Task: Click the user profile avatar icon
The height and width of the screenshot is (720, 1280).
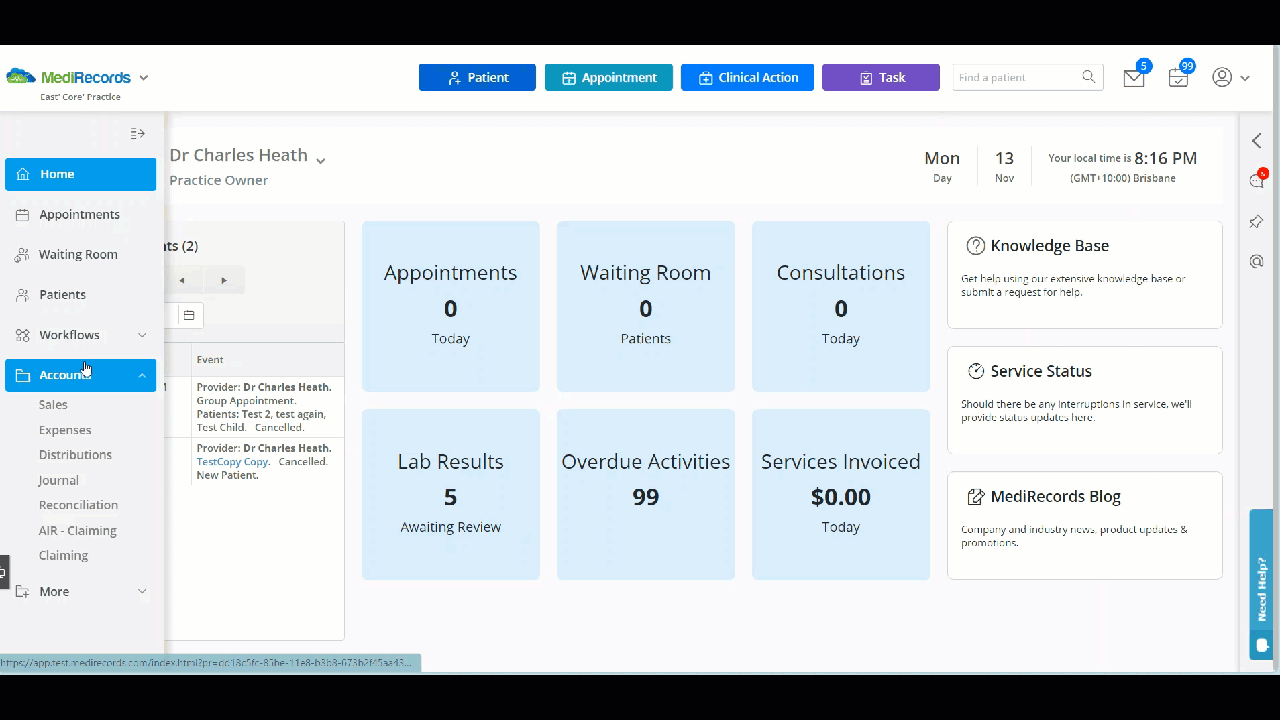Action: (1222, 77)
